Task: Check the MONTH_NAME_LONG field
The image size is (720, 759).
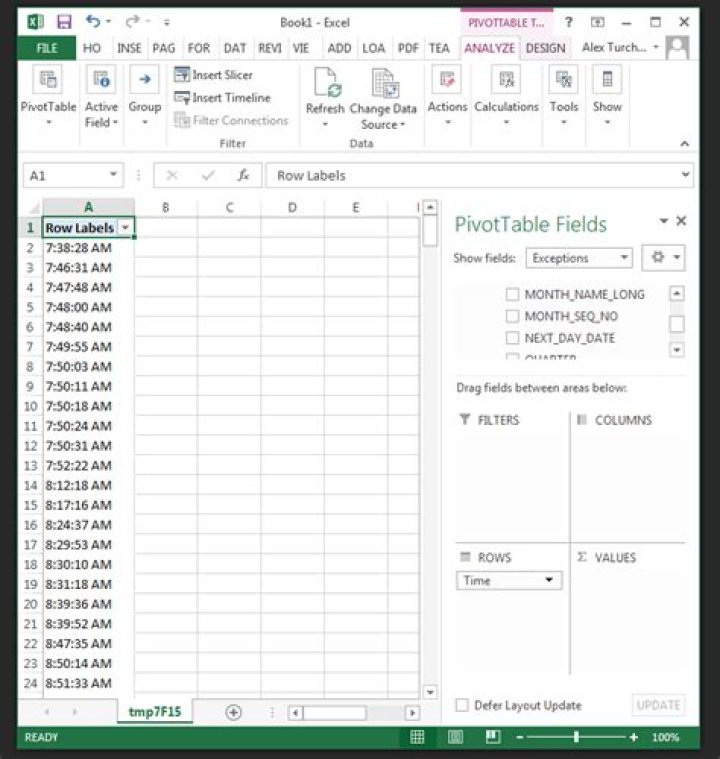Action: 512,294
